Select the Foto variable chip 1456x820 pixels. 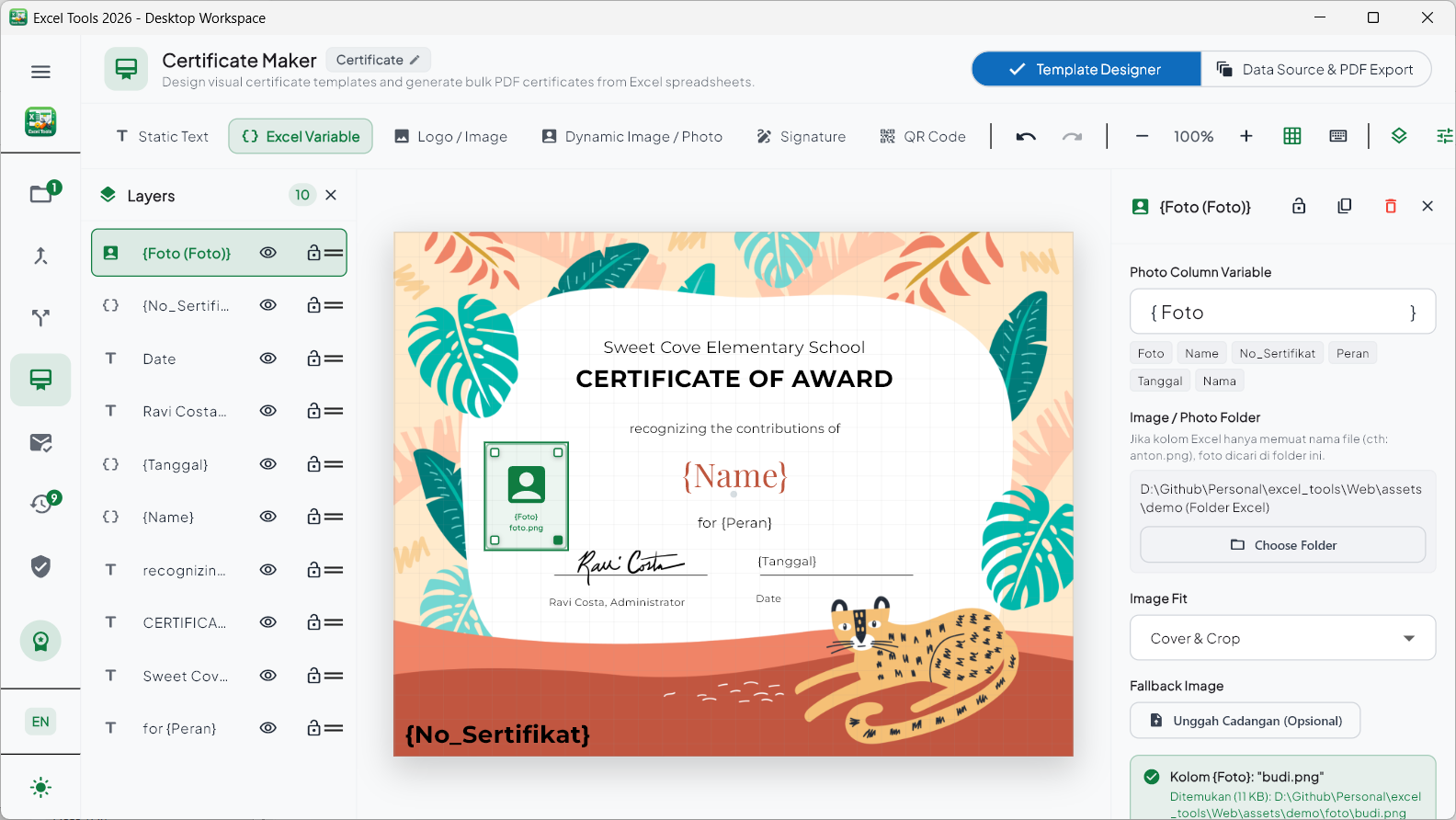tap(1151, 353)
